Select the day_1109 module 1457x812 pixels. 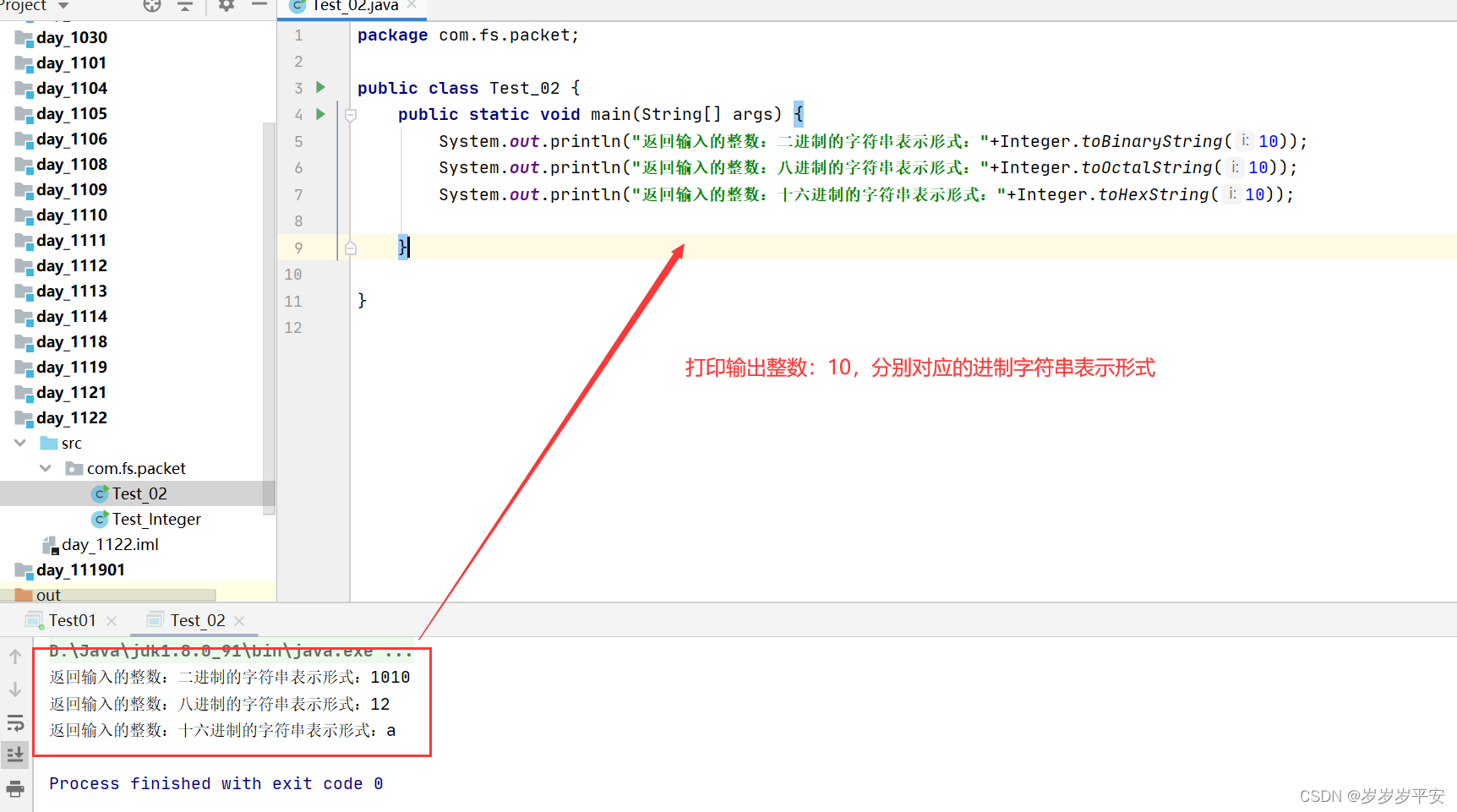coord(72,189)
